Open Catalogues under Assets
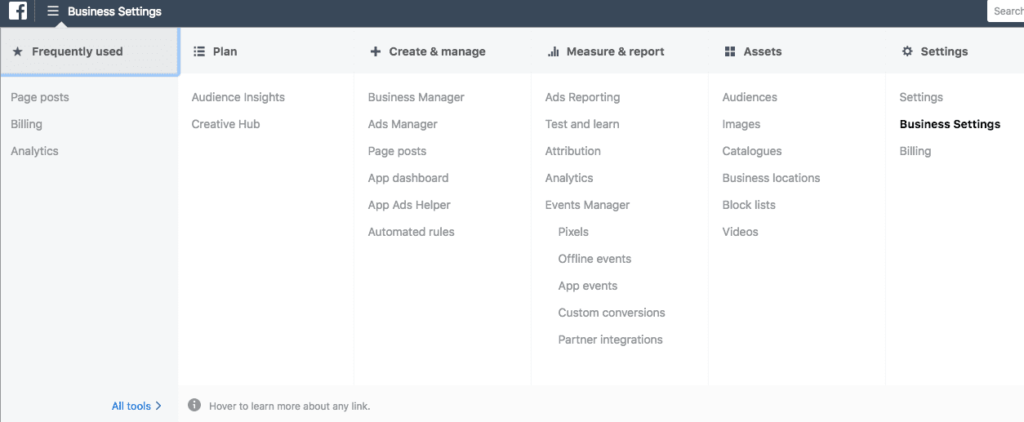1024x422 pixels. click(x=752, y=152)
